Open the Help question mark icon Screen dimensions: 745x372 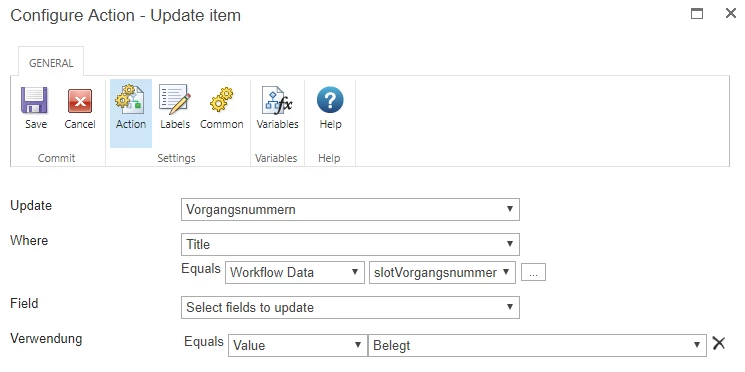click(330, 99)
